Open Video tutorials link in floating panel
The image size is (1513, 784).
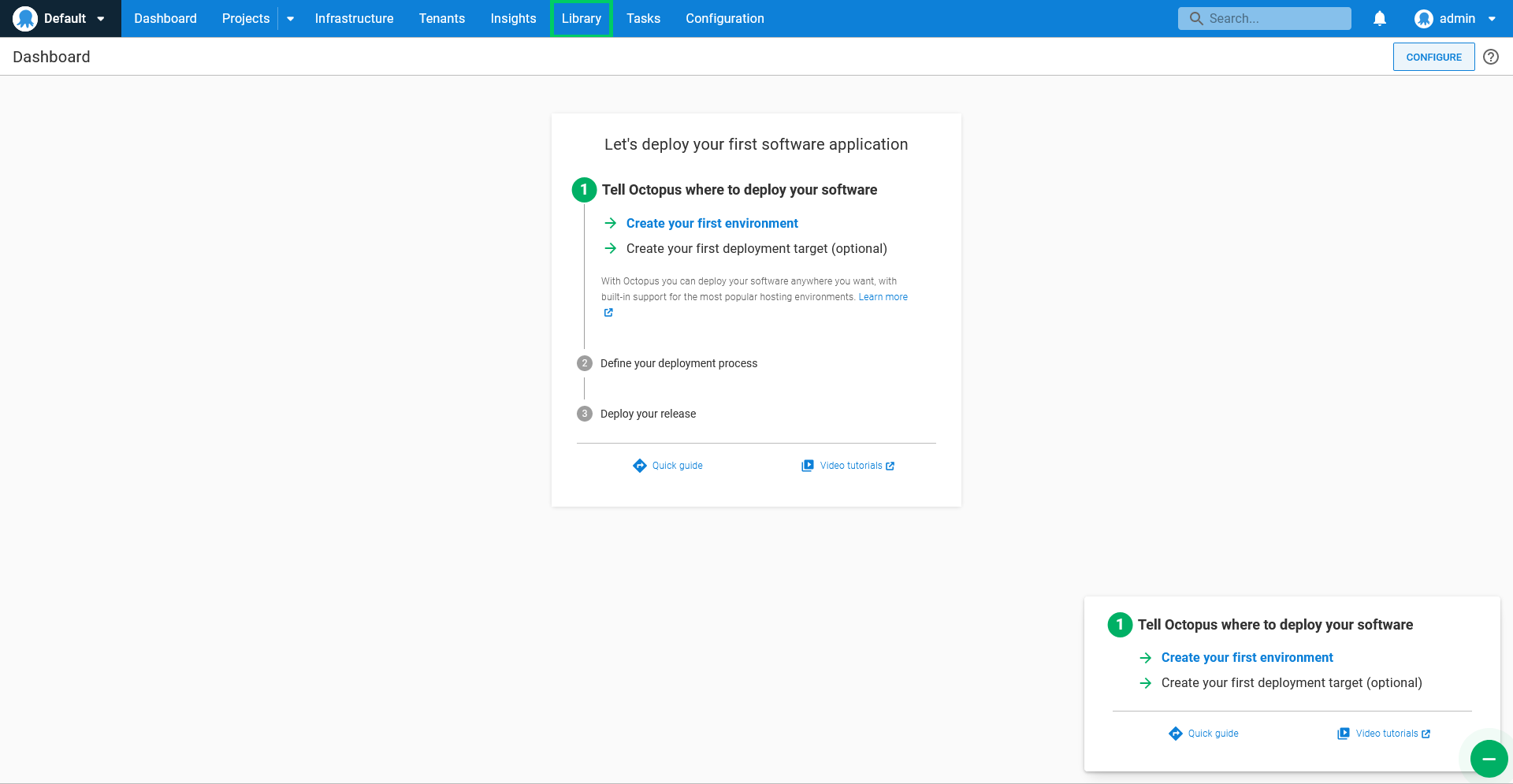[x=1387, y=734]
